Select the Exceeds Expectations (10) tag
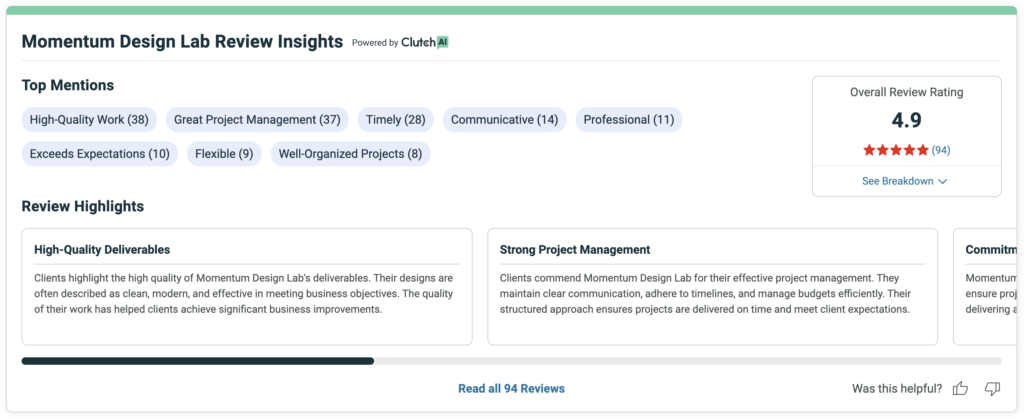This screenshot has width=1024, height=419. pyautogui.click(x=100, y=154)
